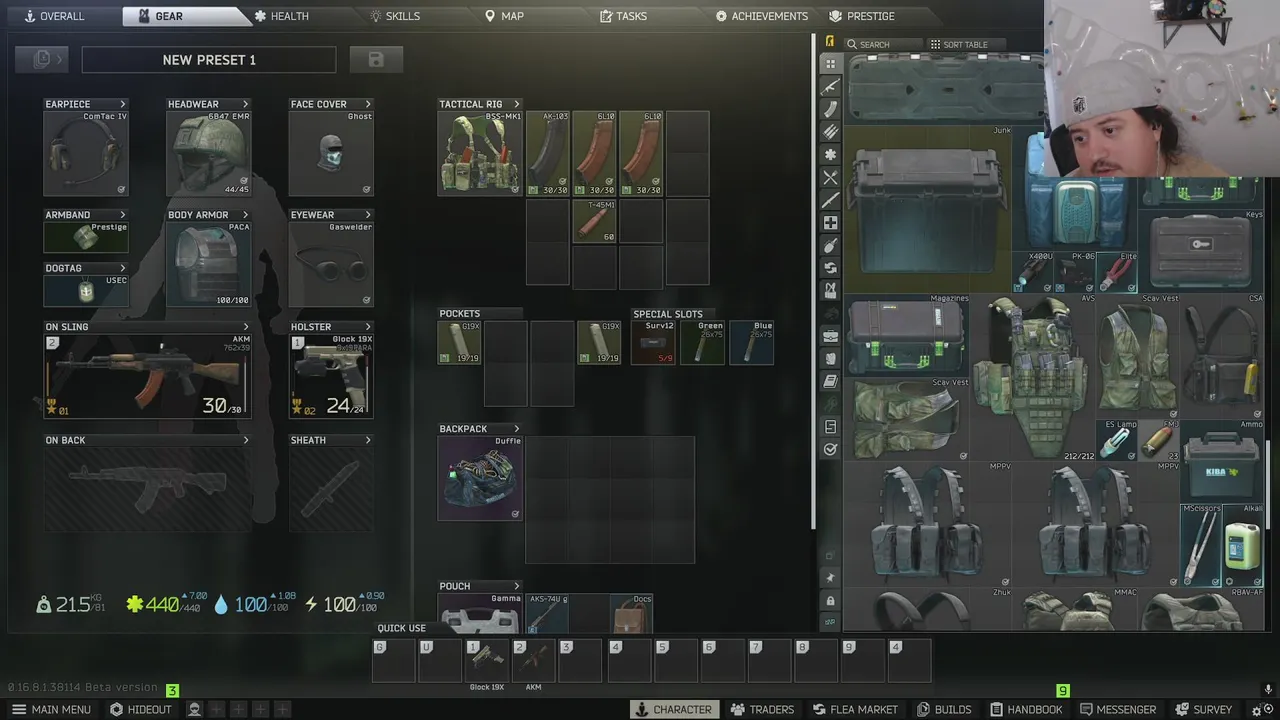Image resolution: width=1280 pixels, height=720 pixels.
Task: Toggle the pin icon in stash sidebar
Action: 830,578
